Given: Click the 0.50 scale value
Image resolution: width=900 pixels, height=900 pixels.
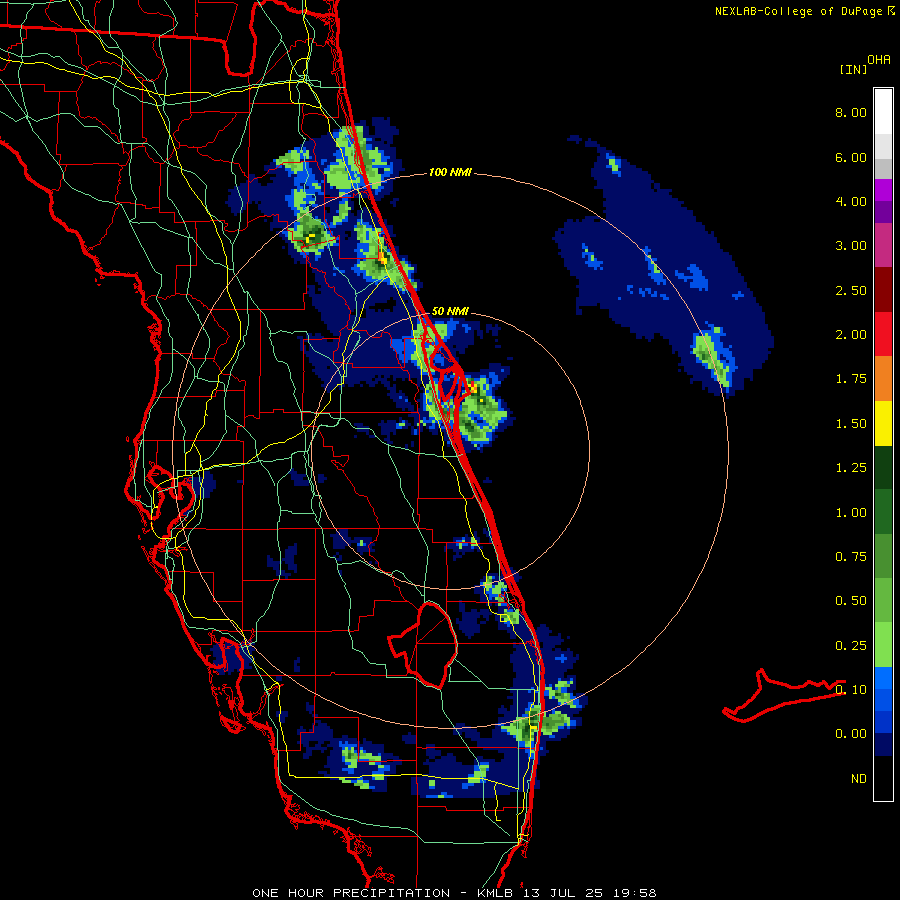Looking at the screenshot, I should click(851, 601).
